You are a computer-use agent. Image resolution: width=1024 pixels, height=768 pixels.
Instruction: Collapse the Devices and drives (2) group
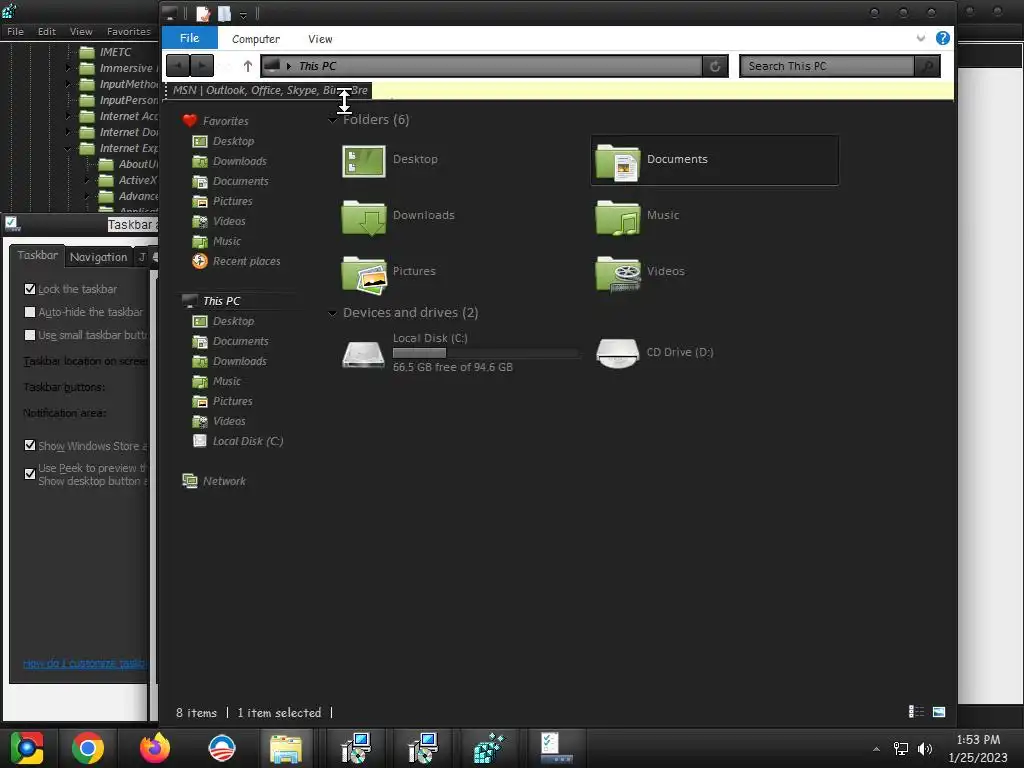[x=332, y=313]
